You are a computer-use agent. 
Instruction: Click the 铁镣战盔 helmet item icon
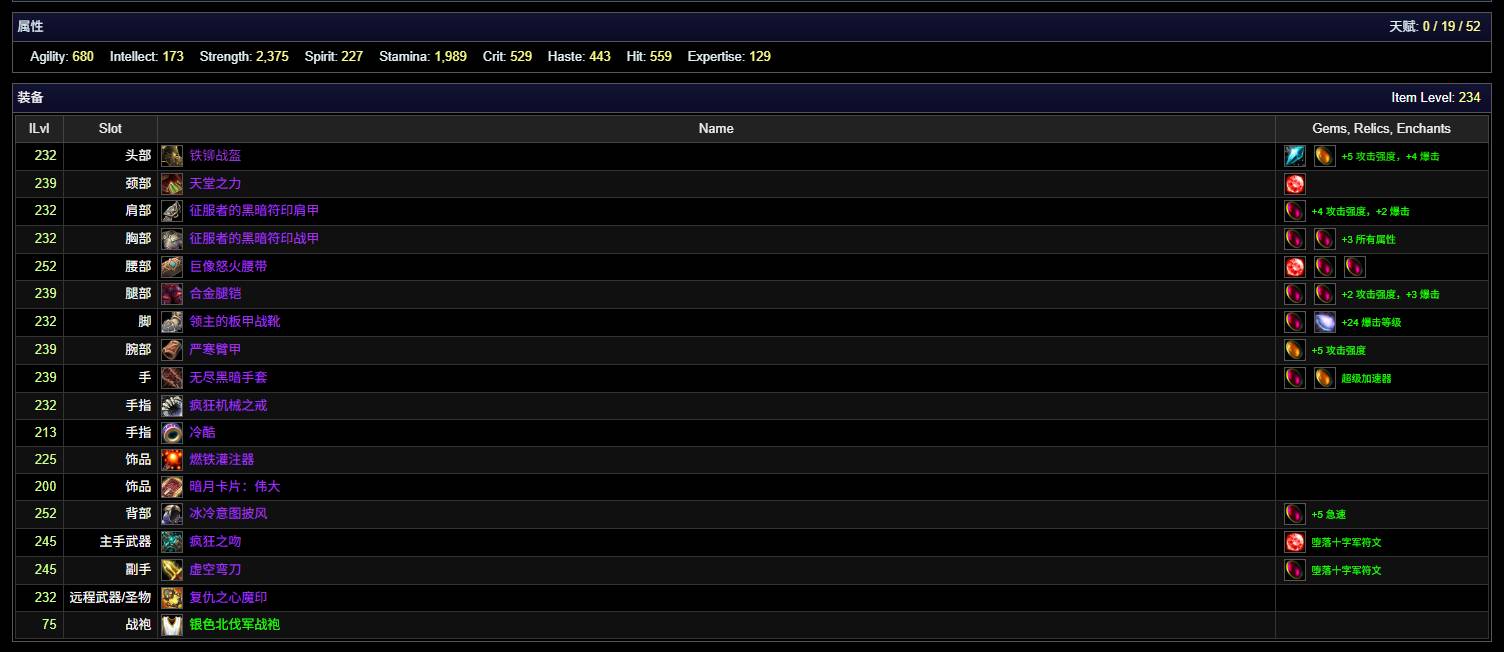click(x=172, y=156)
